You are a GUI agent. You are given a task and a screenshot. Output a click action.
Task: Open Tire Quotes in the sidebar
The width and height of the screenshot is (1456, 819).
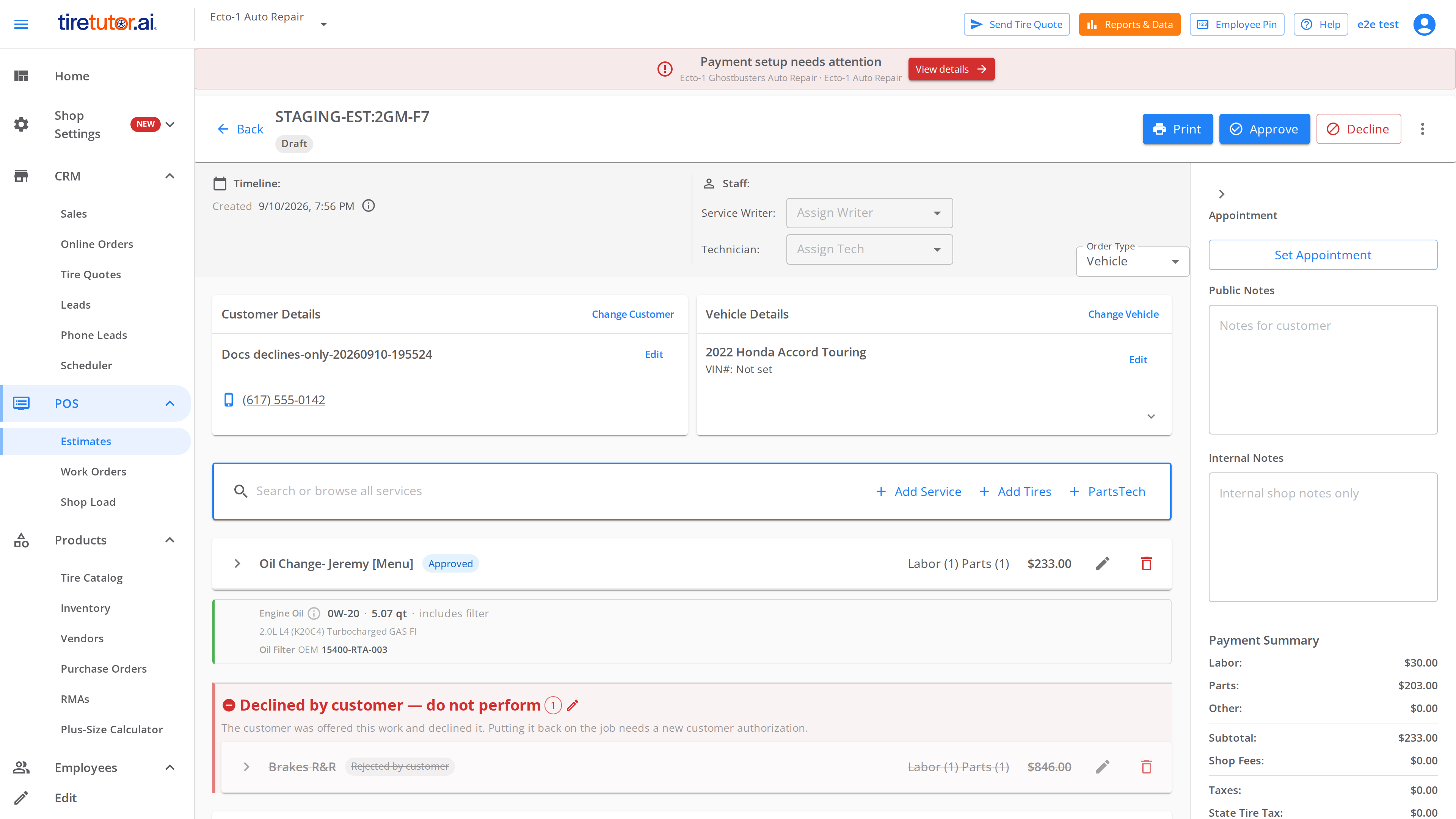coord(91,274)
